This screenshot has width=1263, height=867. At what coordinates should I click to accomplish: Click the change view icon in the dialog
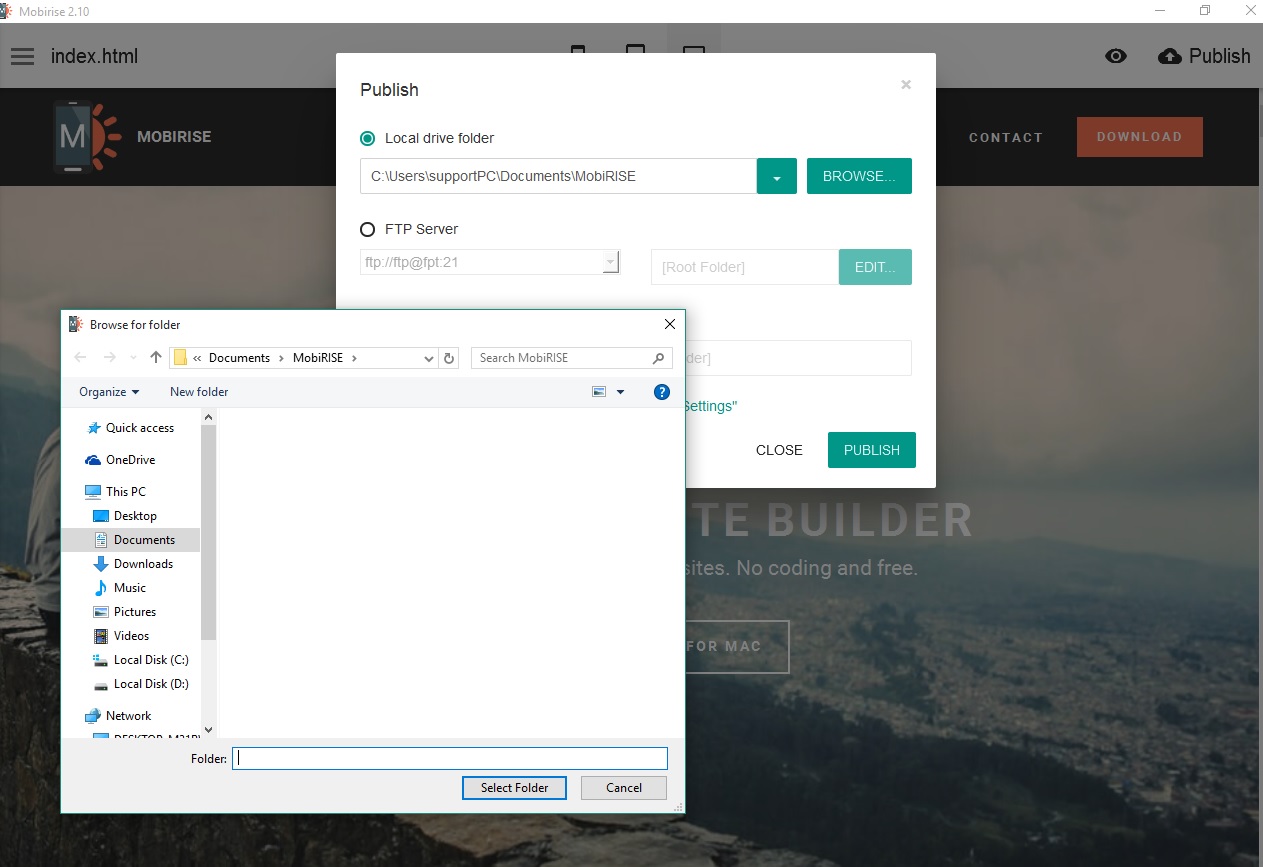coord(600,391)
